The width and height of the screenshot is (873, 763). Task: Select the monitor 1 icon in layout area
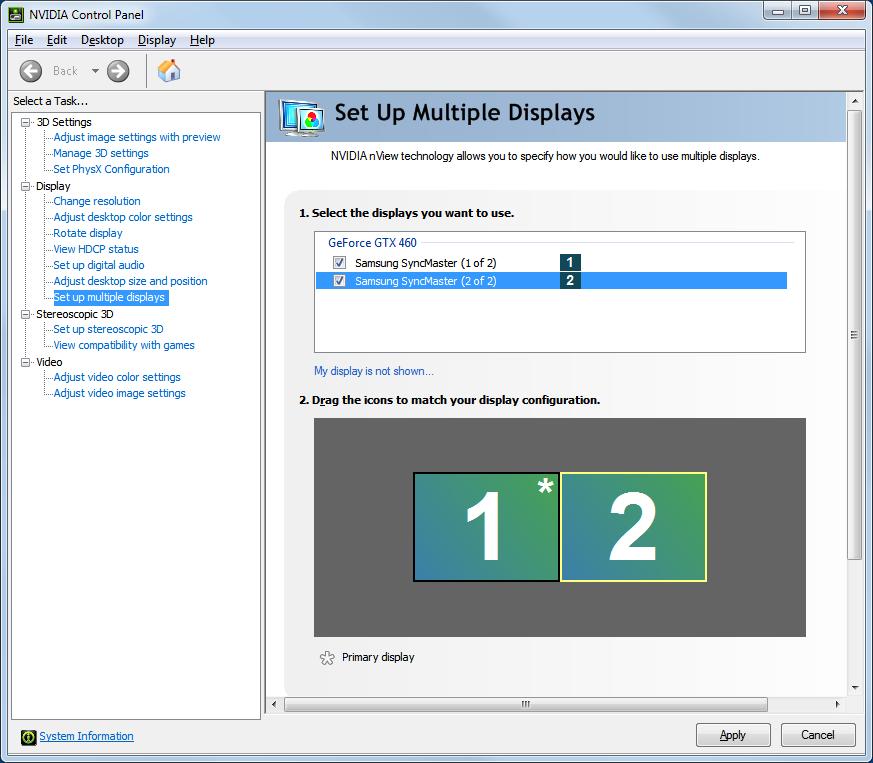pyautogui.click(x=486, y=527)
